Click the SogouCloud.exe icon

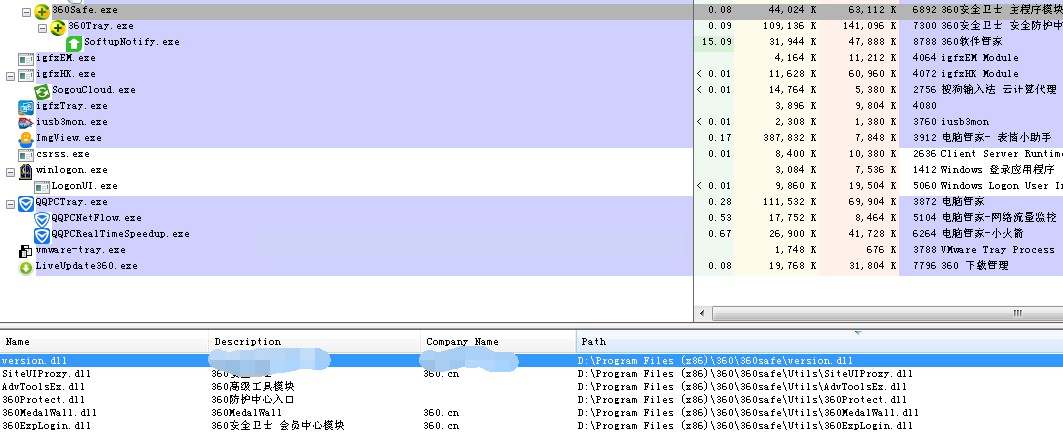point(42,91)
